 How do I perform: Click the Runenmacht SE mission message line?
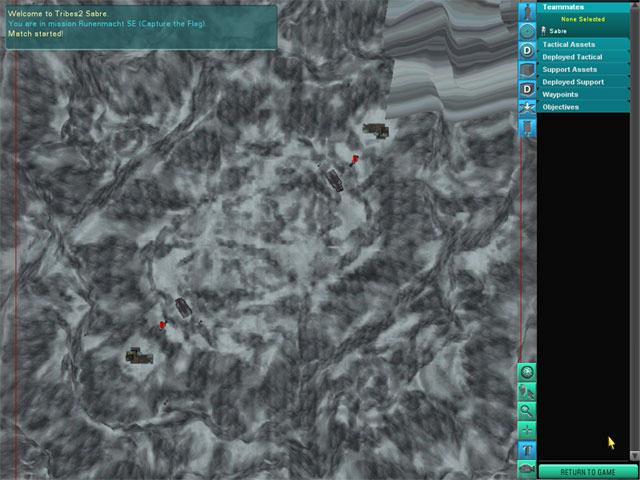pos(107,24)
